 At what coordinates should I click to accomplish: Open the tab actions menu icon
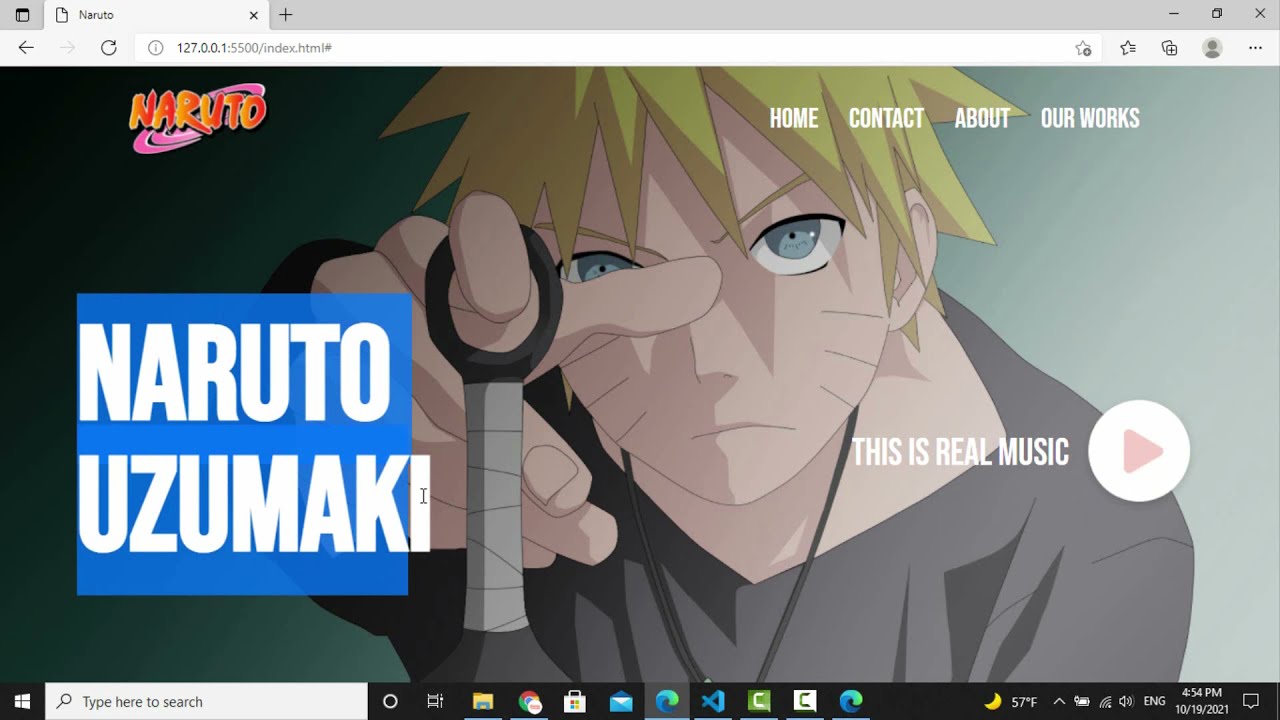pos(22,15)
